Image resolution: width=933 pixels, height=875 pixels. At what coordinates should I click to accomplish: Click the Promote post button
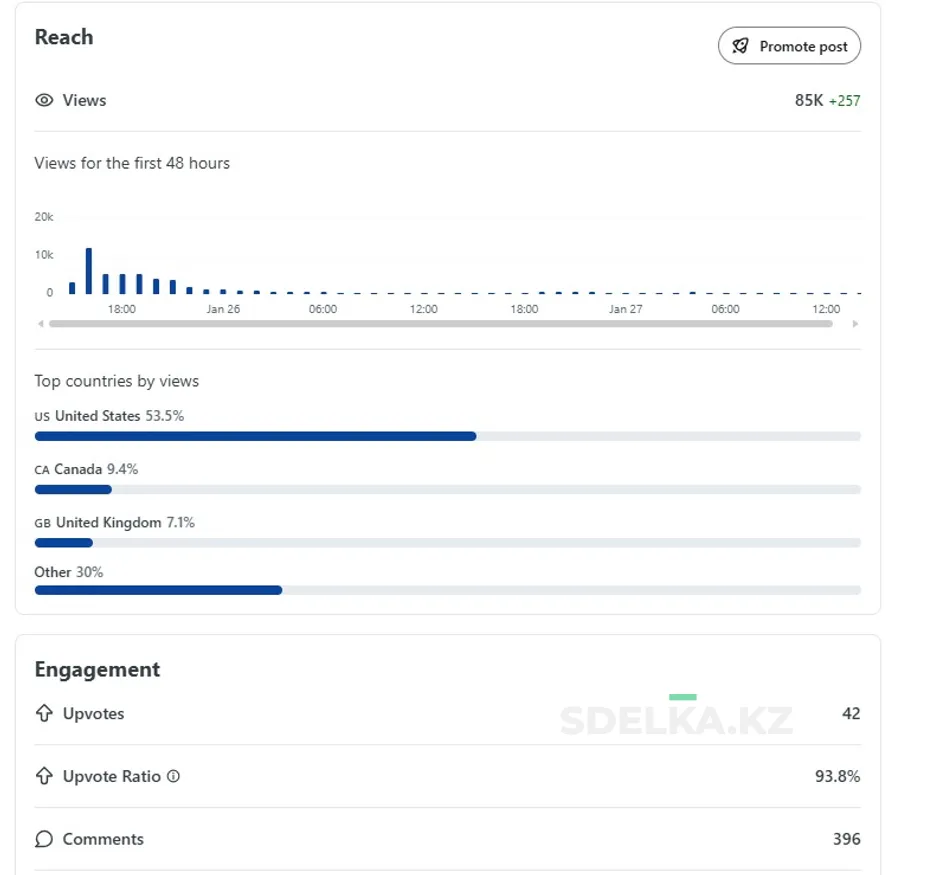[789, 46]
